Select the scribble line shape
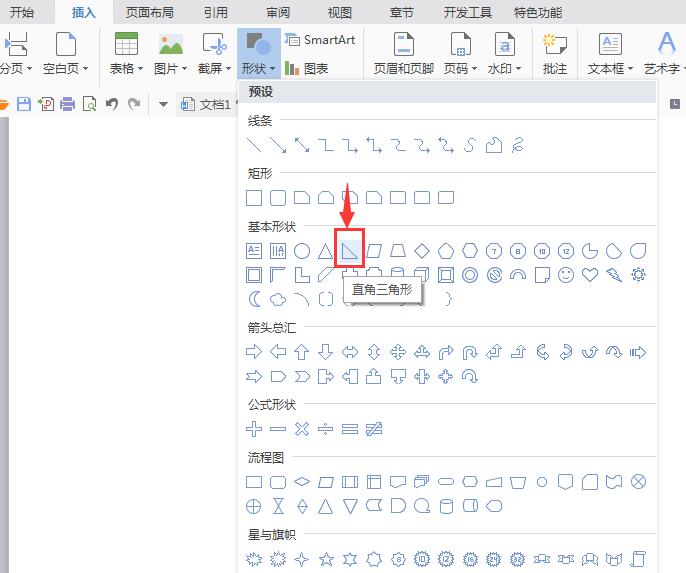Screen dimensions: 686x573 (x=518, y=145)
